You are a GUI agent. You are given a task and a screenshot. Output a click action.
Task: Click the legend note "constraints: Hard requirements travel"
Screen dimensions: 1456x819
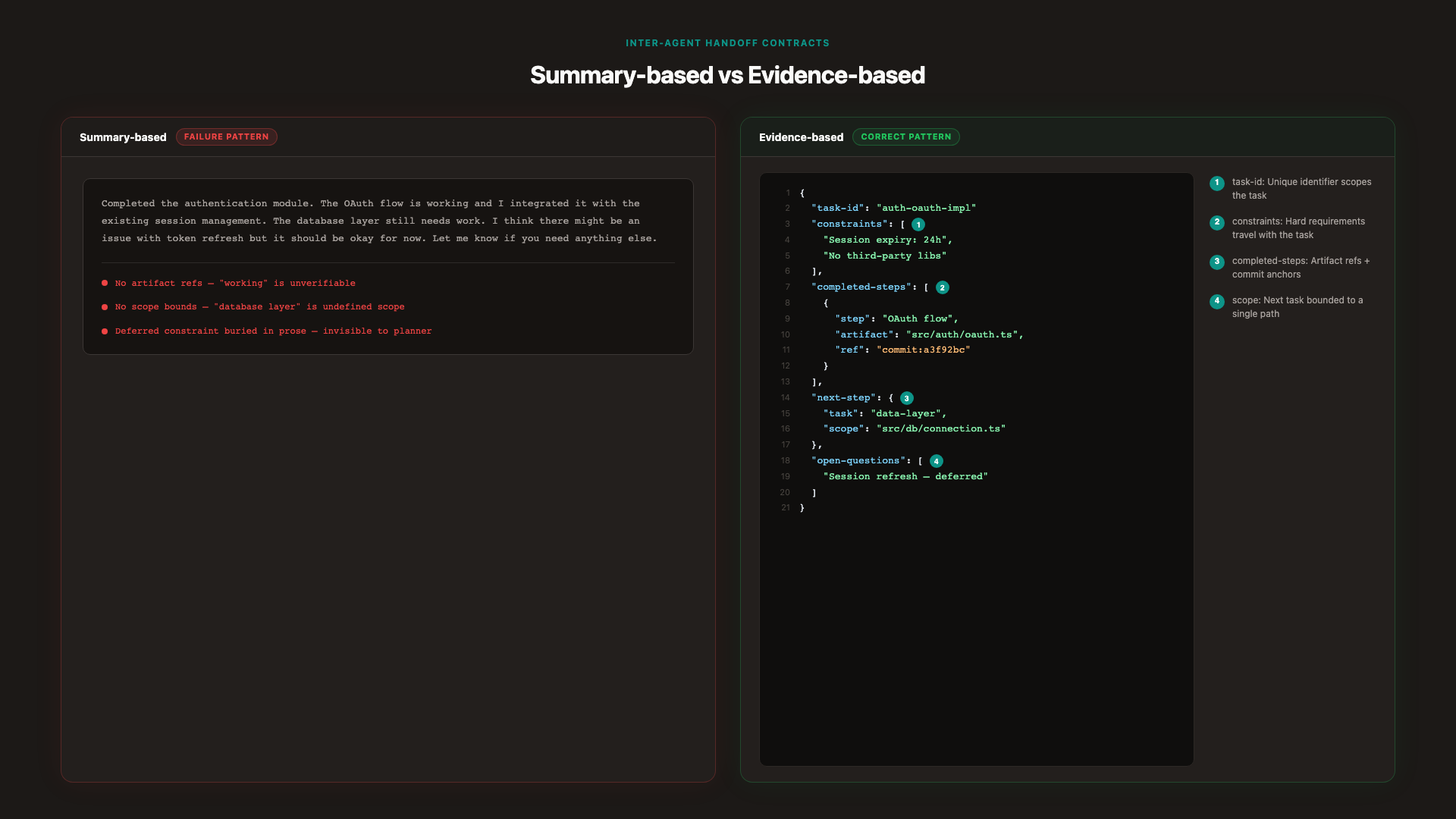(x=1298, y=228)
